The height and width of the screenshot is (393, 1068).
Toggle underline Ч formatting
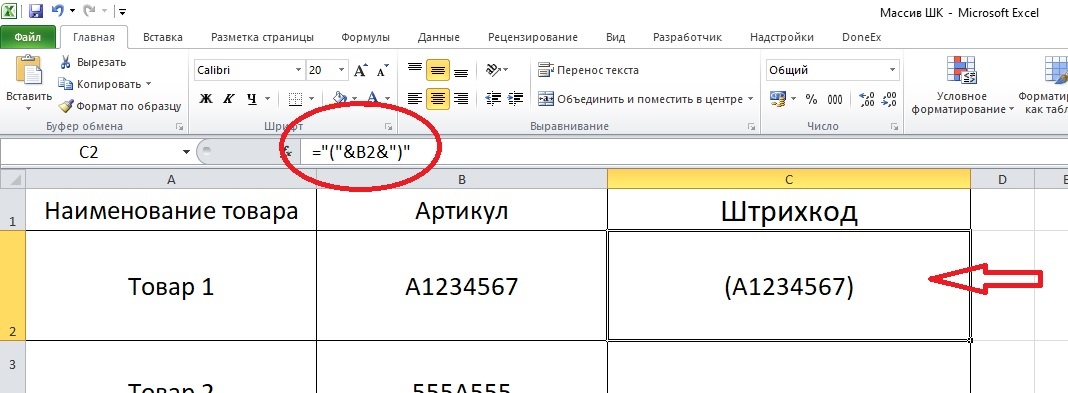252,99
